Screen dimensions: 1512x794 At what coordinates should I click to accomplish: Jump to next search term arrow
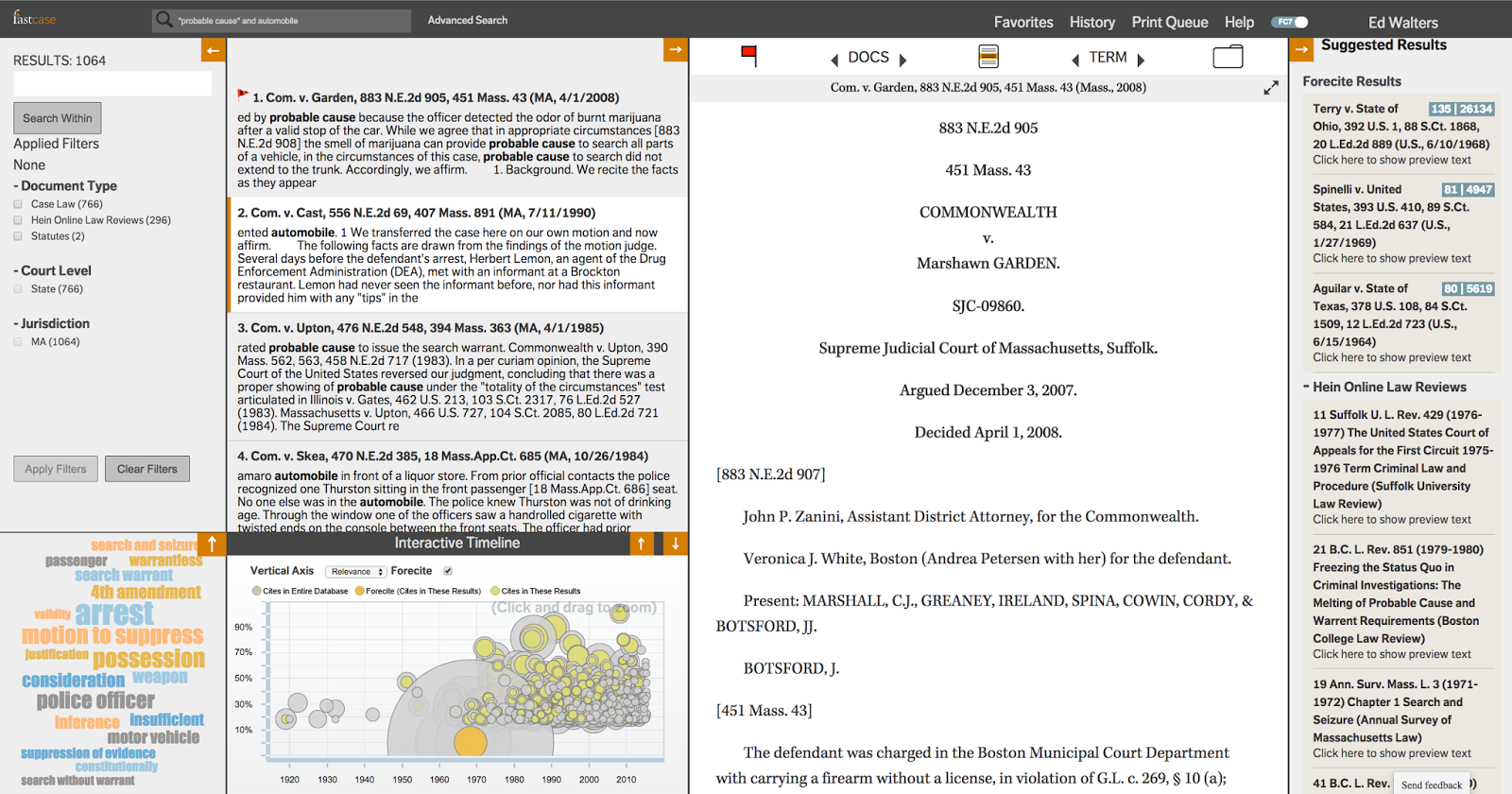tap(1141, 60)
